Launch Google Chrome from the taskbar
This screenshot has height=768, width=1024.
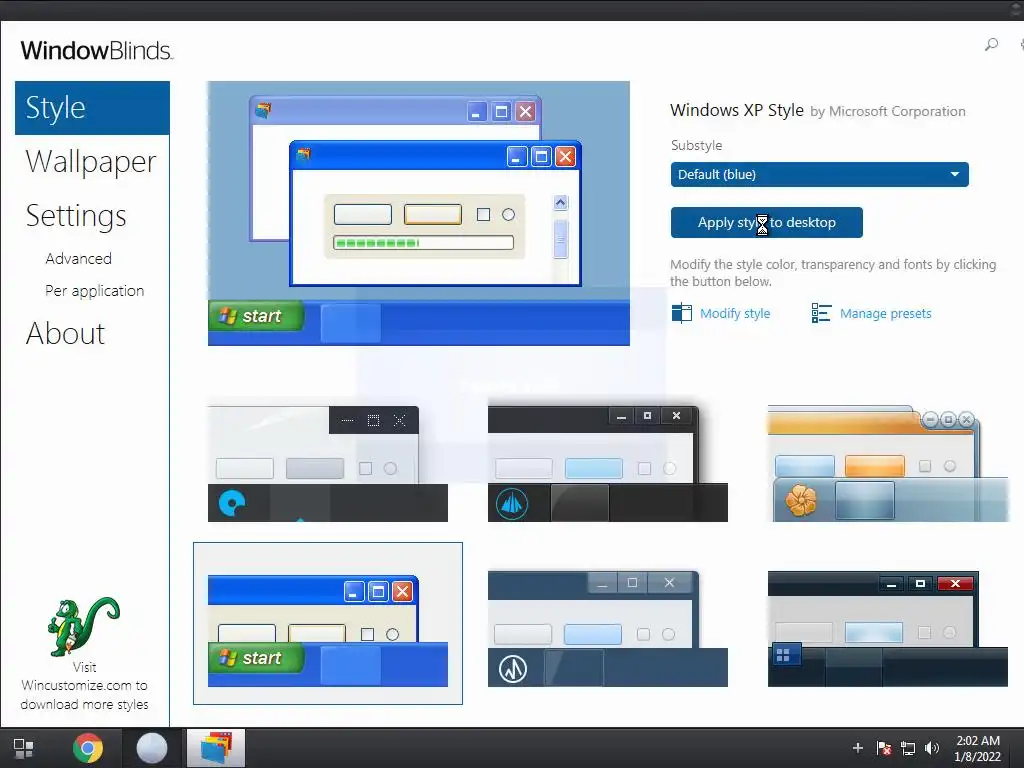pos(88,748)
